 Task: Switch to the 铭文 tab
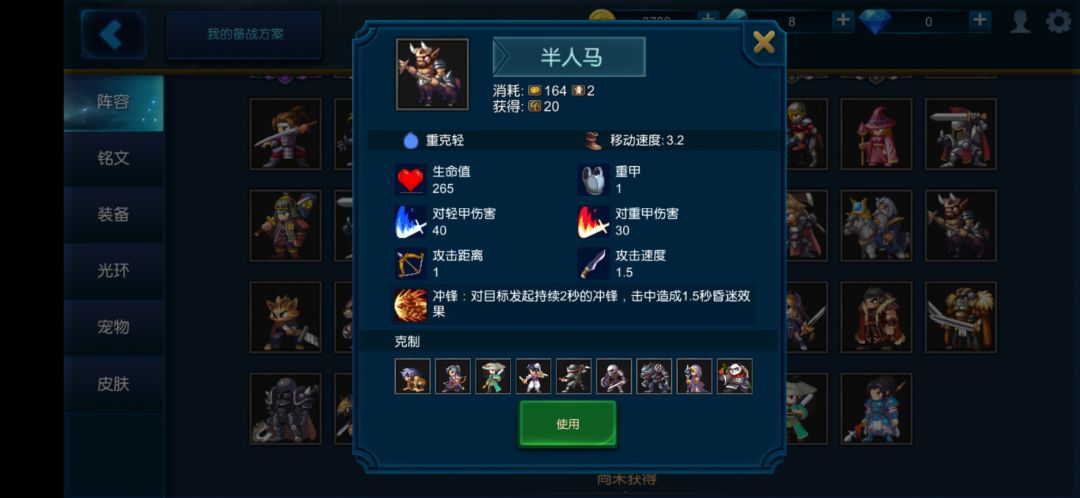(114, 158)
